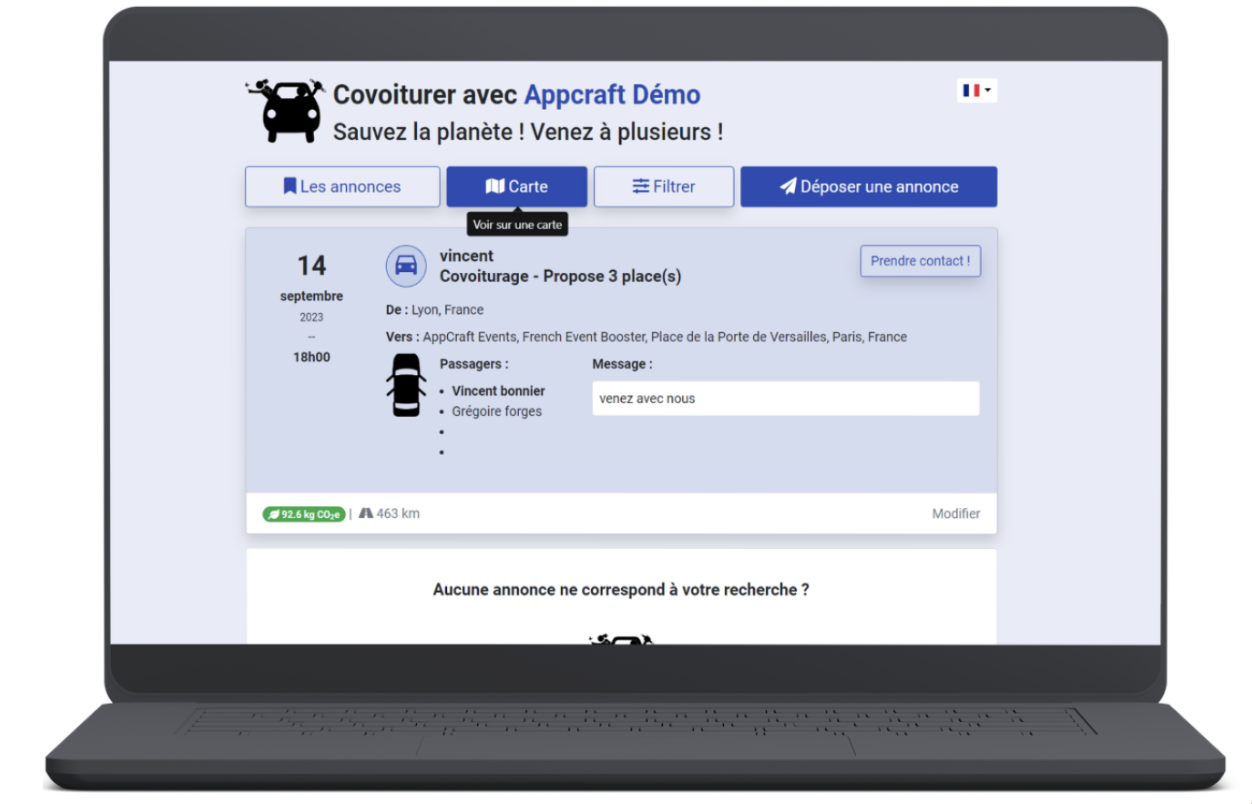Click the Modifier link on the listing
The height and width of the screenshot is (804, 1252).
(956, 514)
